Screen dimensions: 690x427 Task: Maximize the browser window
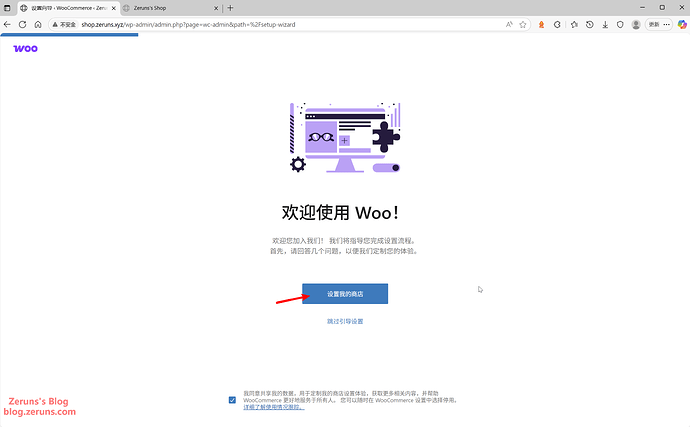662,7
